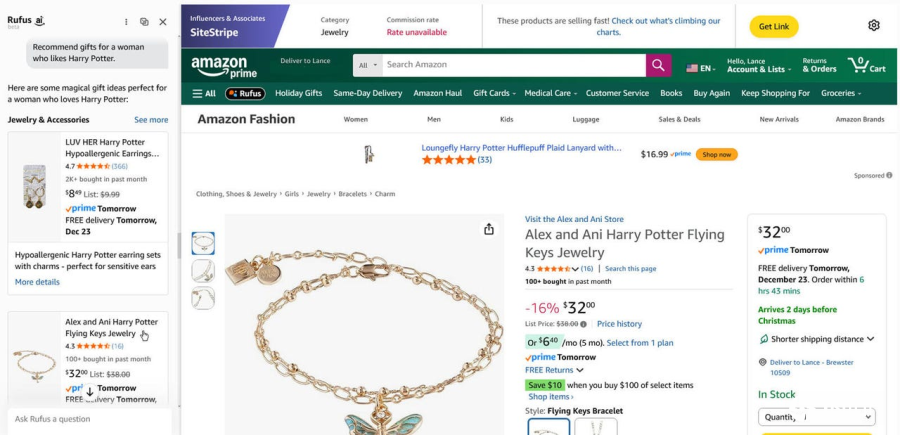This screenshot has width=900, height=435.
Task: Click the Rufus new chat icon
Action: click(x=144, y=21)
